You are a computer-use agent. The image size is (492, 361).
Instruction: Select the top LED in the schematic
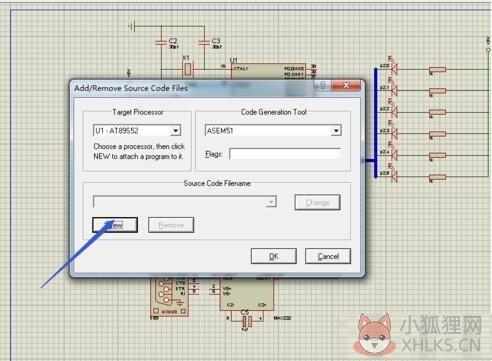click(x=394, y=69)
